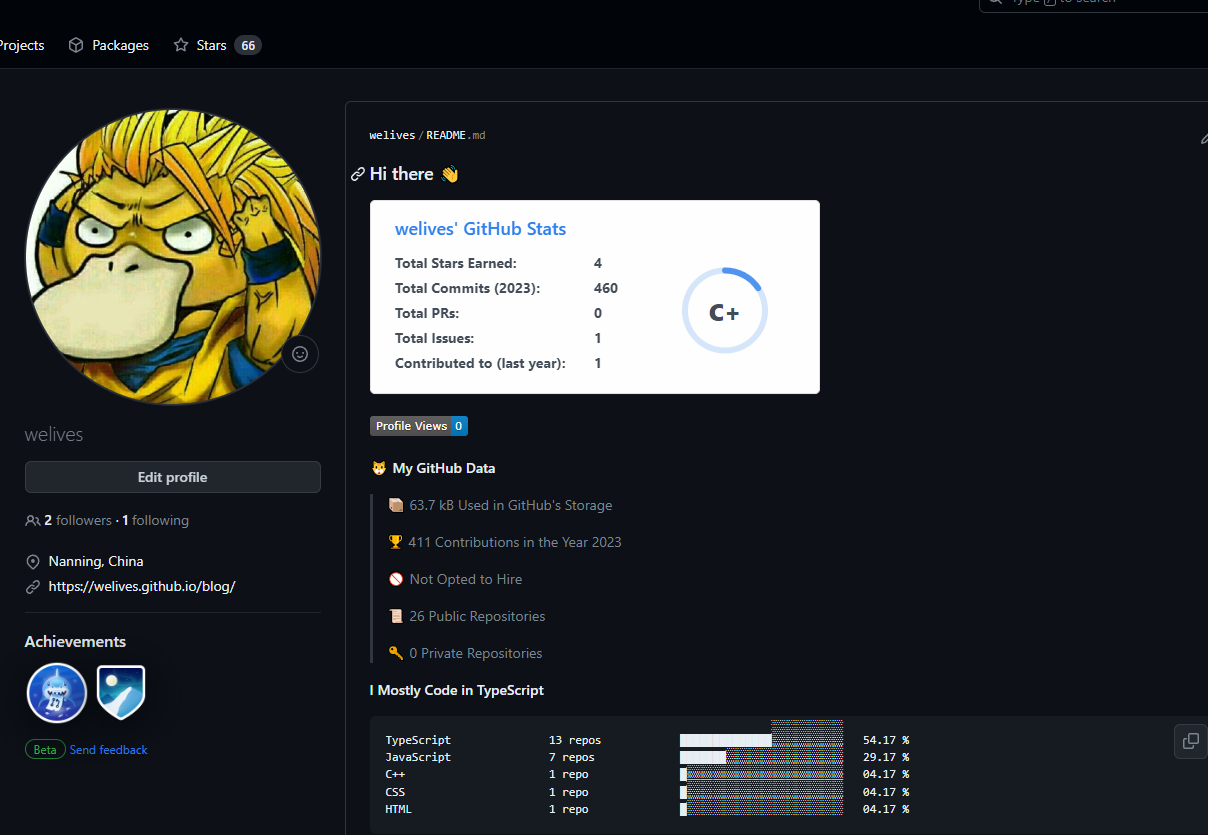The image size is (1208, 835).
Task: Click the Hi there heading text
Action: tap(402, 174)
